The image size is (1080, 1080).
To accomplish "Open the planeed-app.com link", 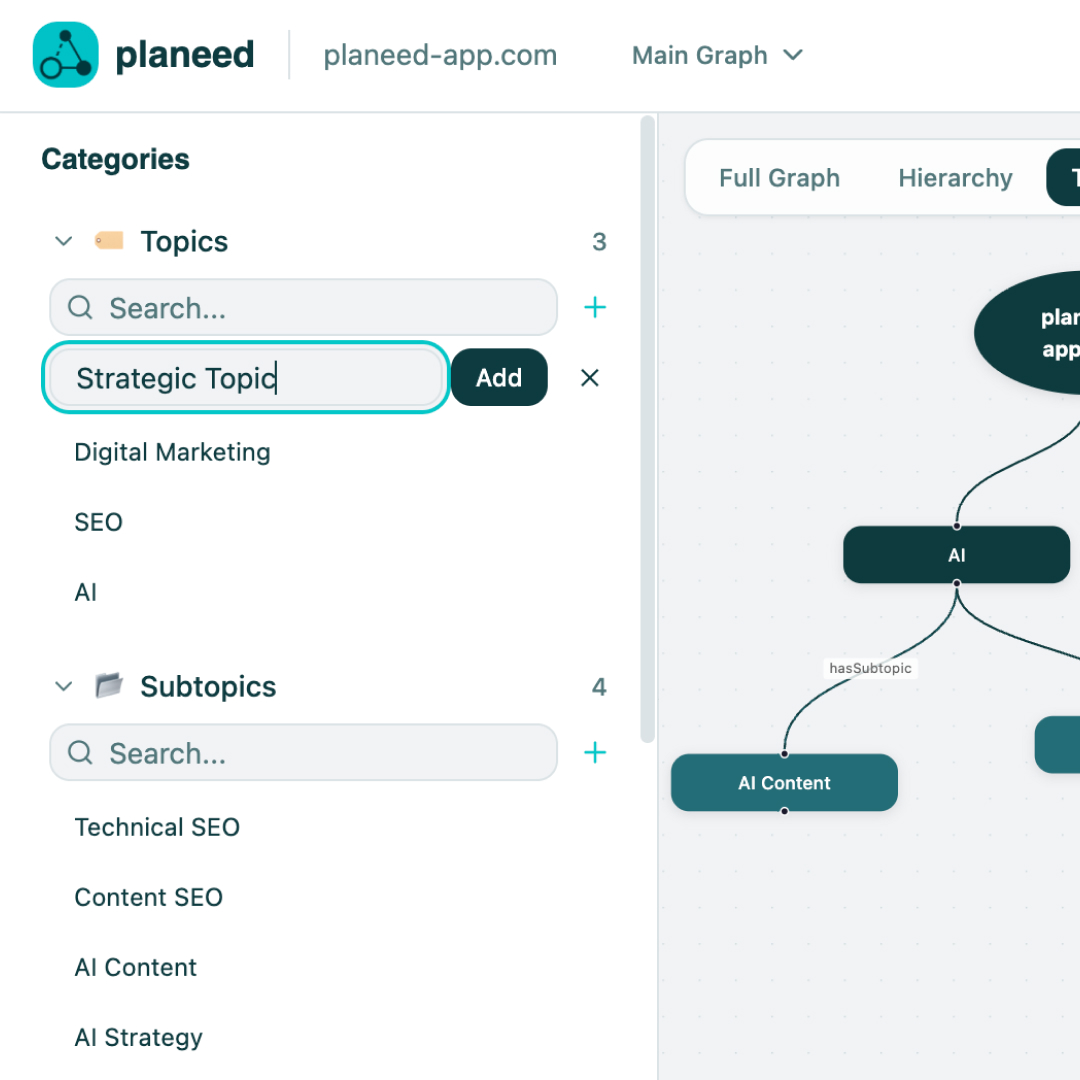I will [440, 55].
